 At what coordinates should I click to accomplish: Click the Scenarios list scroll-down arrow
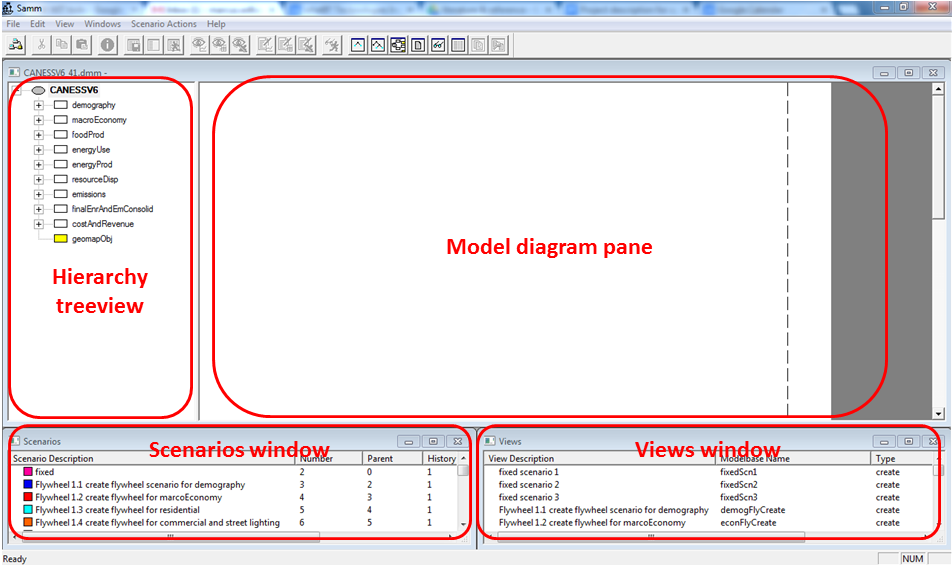[x=463, y=524]
